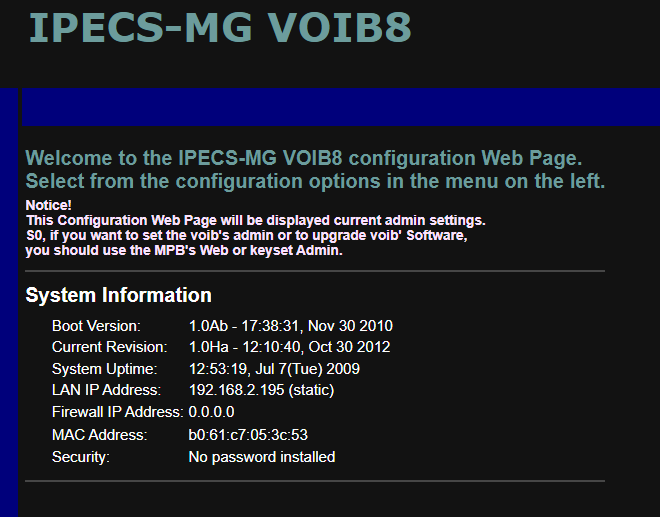Click the Security label
The height and width of the screenshot is (517, 660).
80,457
